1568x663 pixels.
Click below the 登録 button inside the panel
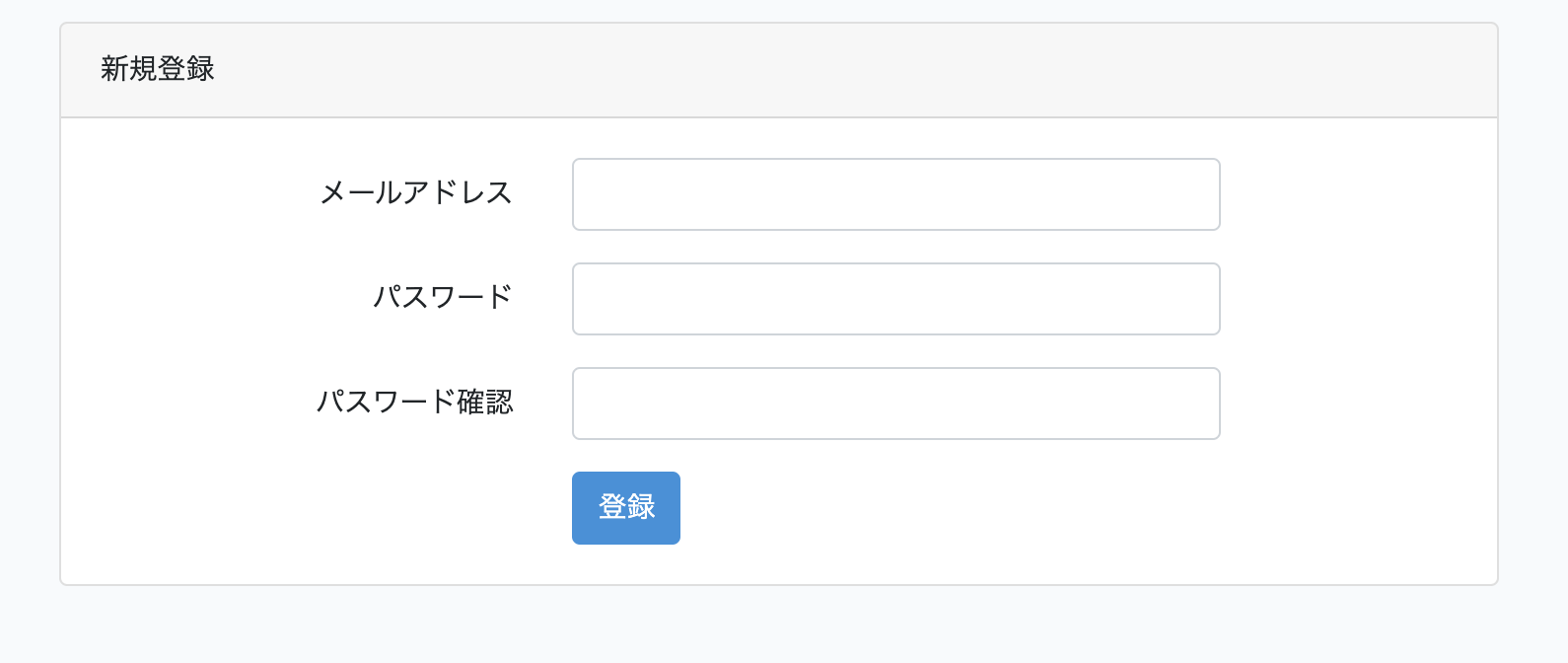pos(625,562)
